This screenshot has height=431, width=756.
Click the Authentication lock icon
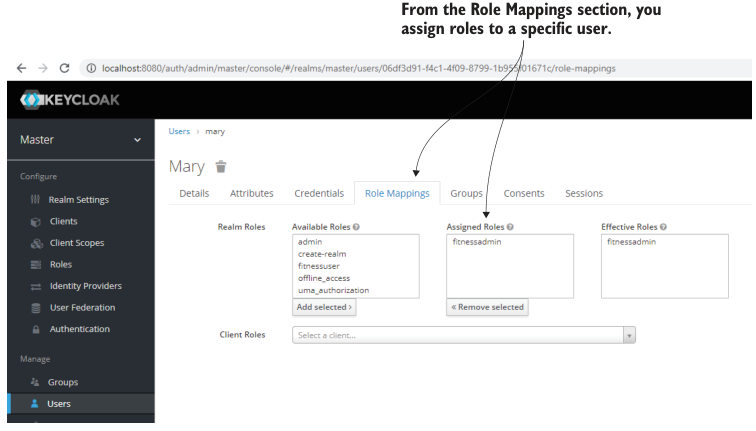(x=36, y=330)
